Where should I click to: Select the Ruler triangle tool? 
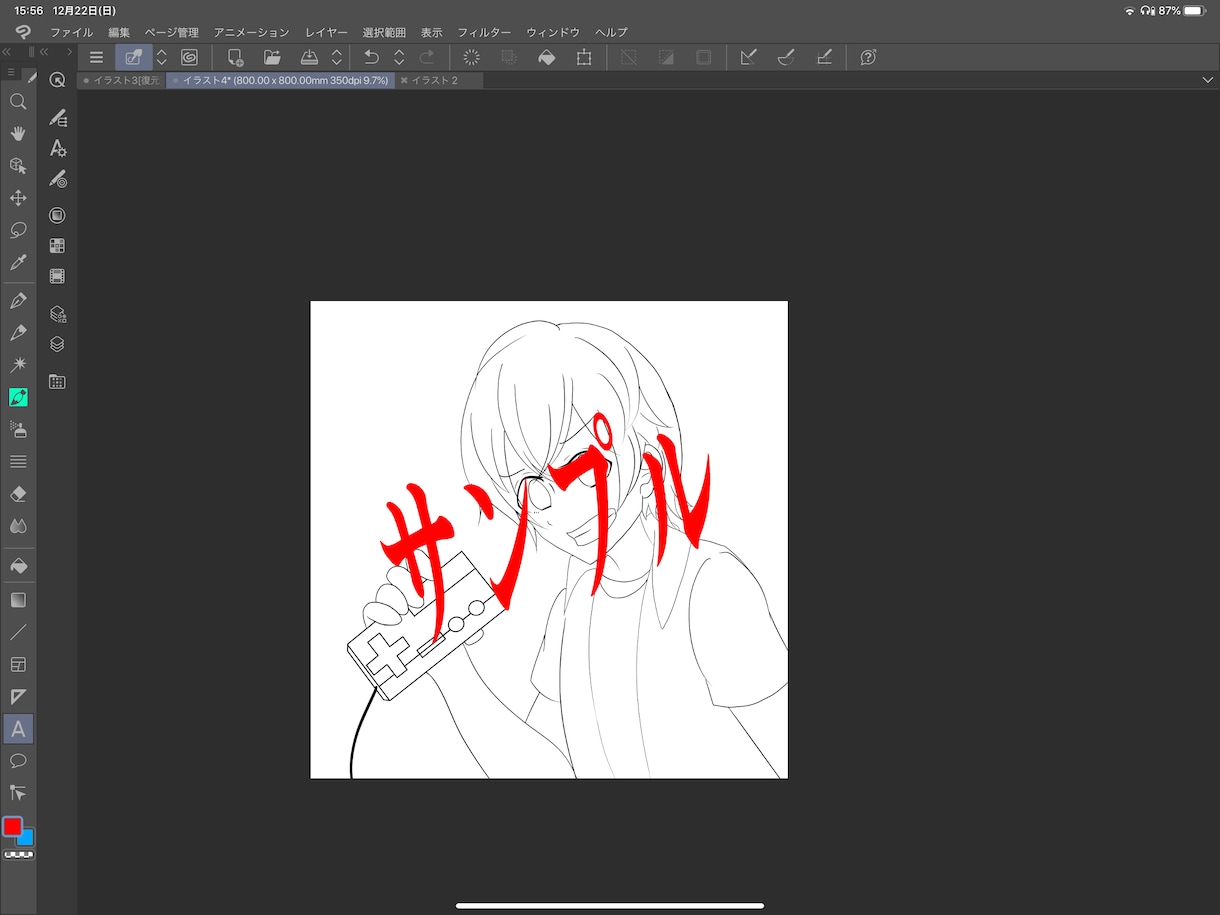(x=18, y=696)
